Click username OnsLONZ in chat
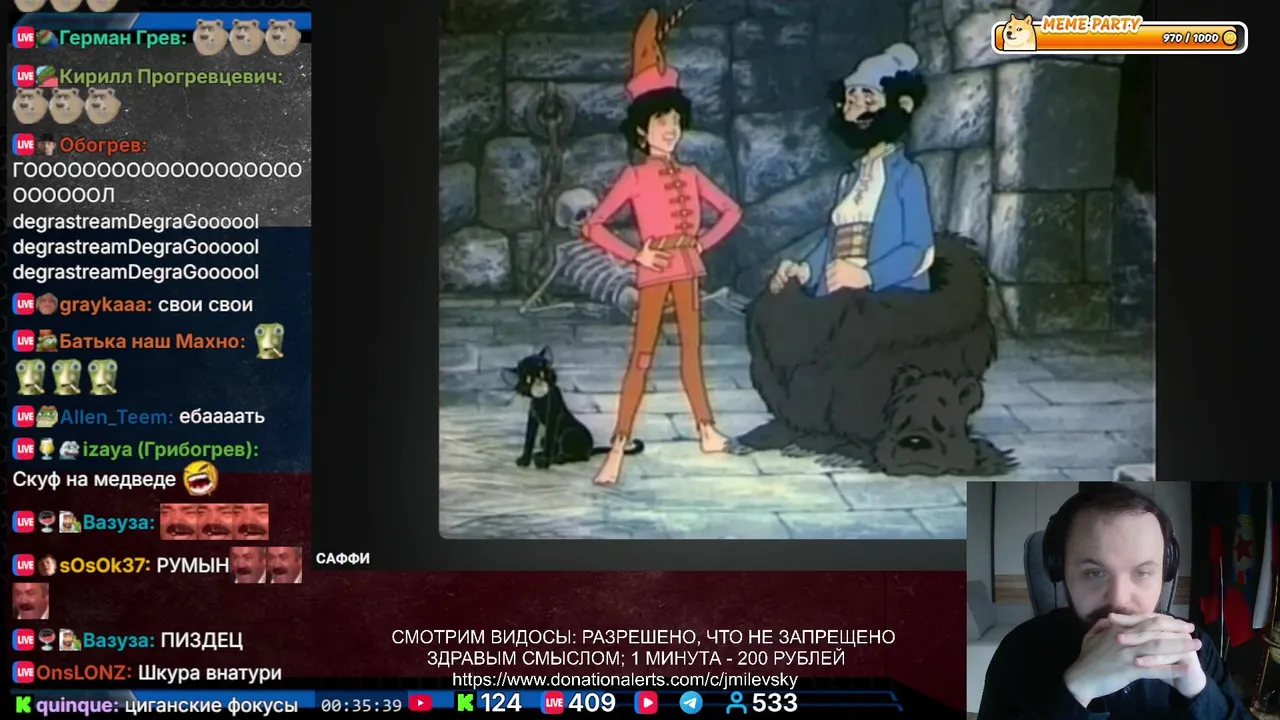 tap(84, 673)
